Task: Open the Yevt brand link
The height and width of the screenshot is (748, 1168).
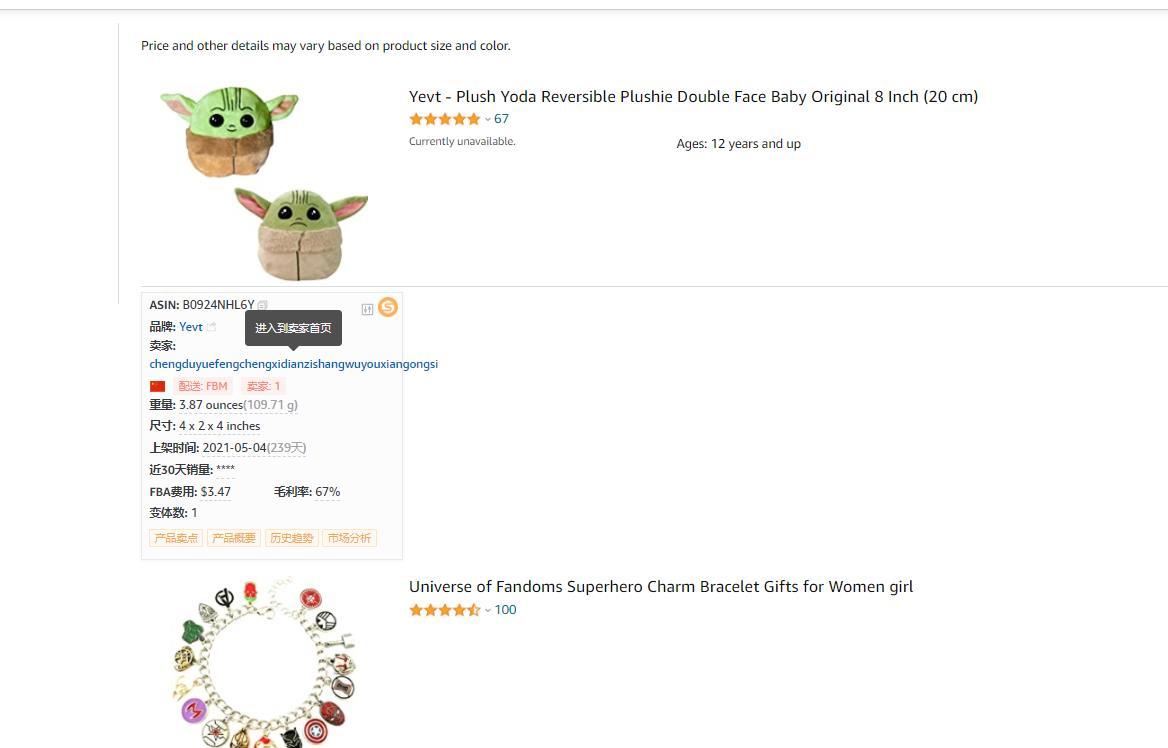Action: pyautogui.click(x=191, y=327)
